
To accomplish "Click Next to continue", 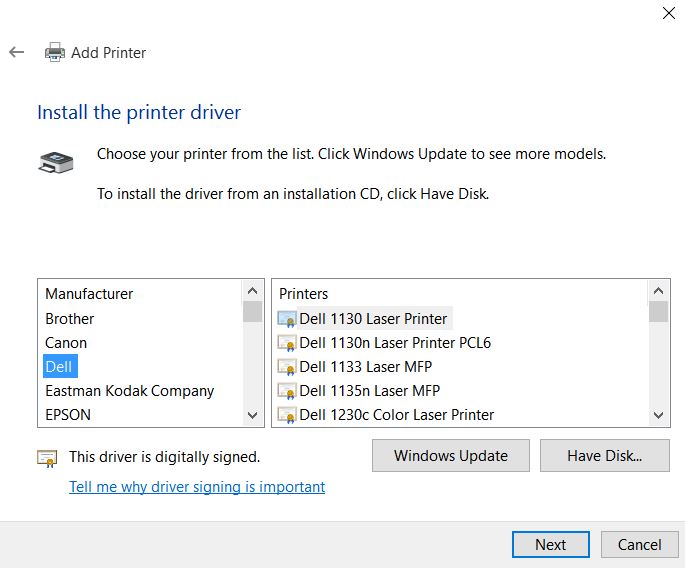I will 551,545.
